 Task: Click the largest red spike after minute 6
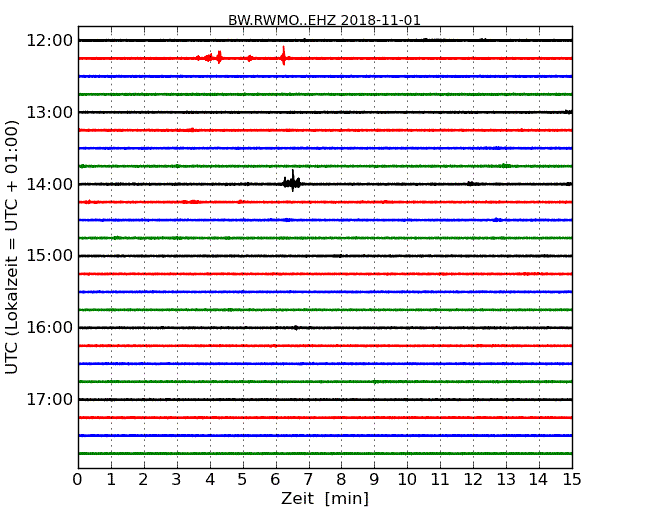click(x=284, y=56)
